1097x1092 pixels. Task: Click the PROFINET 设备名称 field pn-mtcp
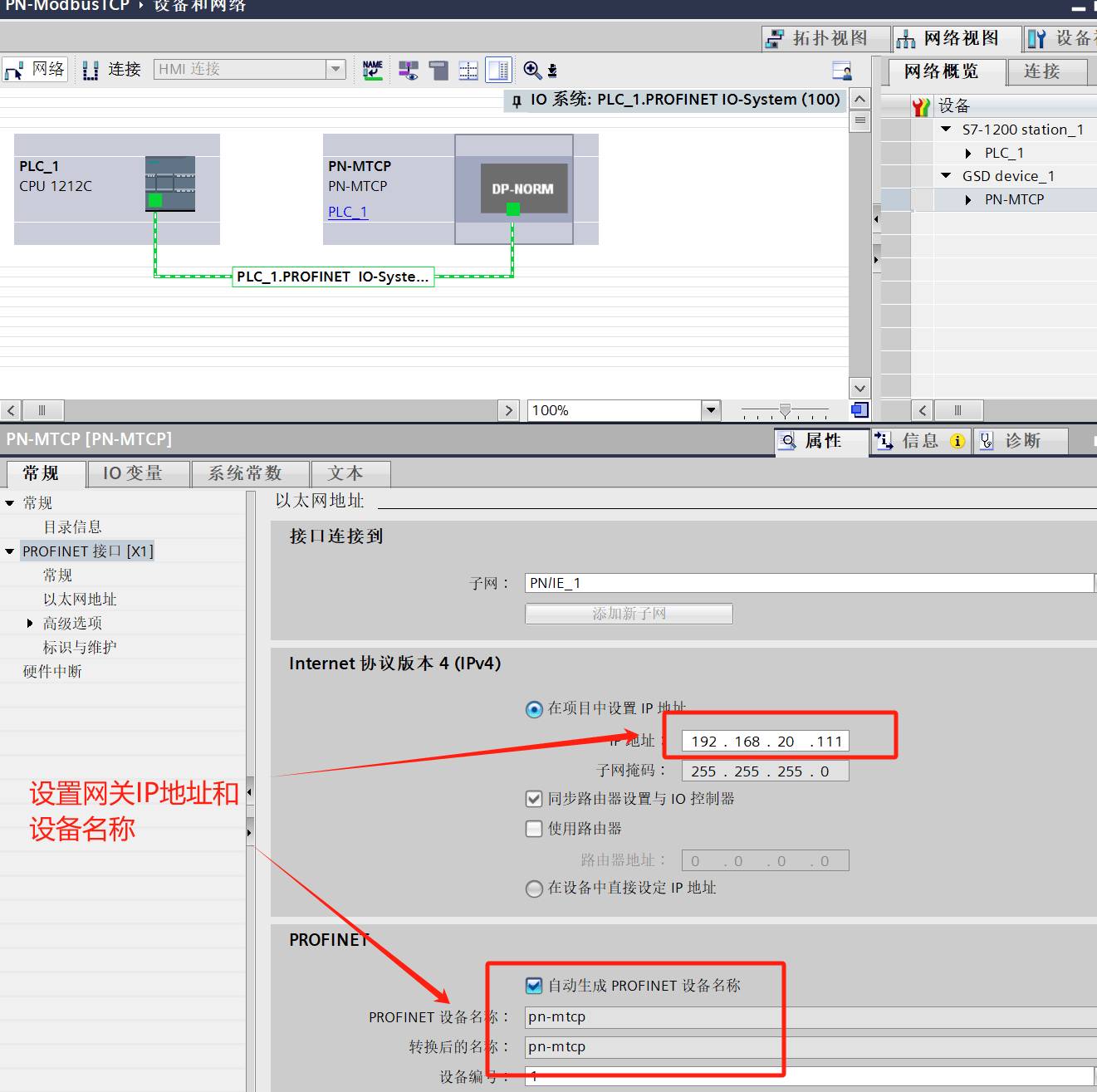[811, 1017]
